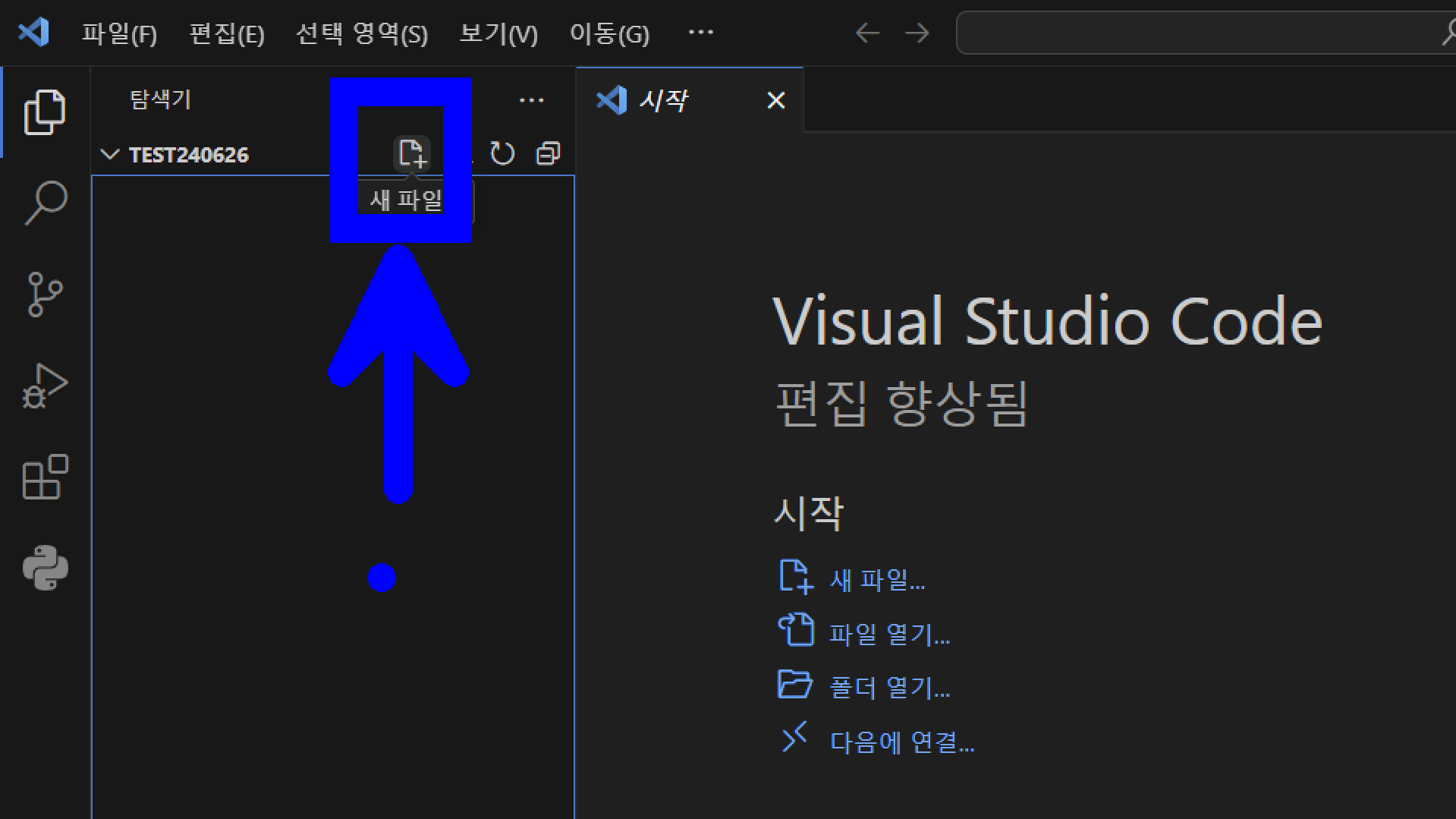Click the command center search box
The width and height of the screenshot is (1456, 819).
pyautogui.click(x=1206, y=33)
